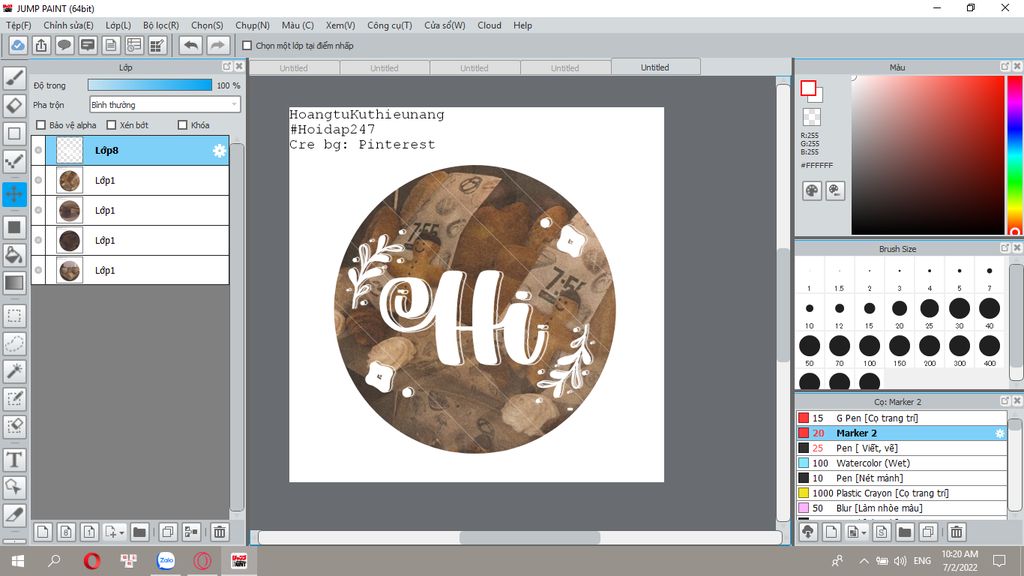This screenshot has width=1024, height=576.
Task: Toggle the Bảo vệ alpha checkbox
Action: [41, 125]
